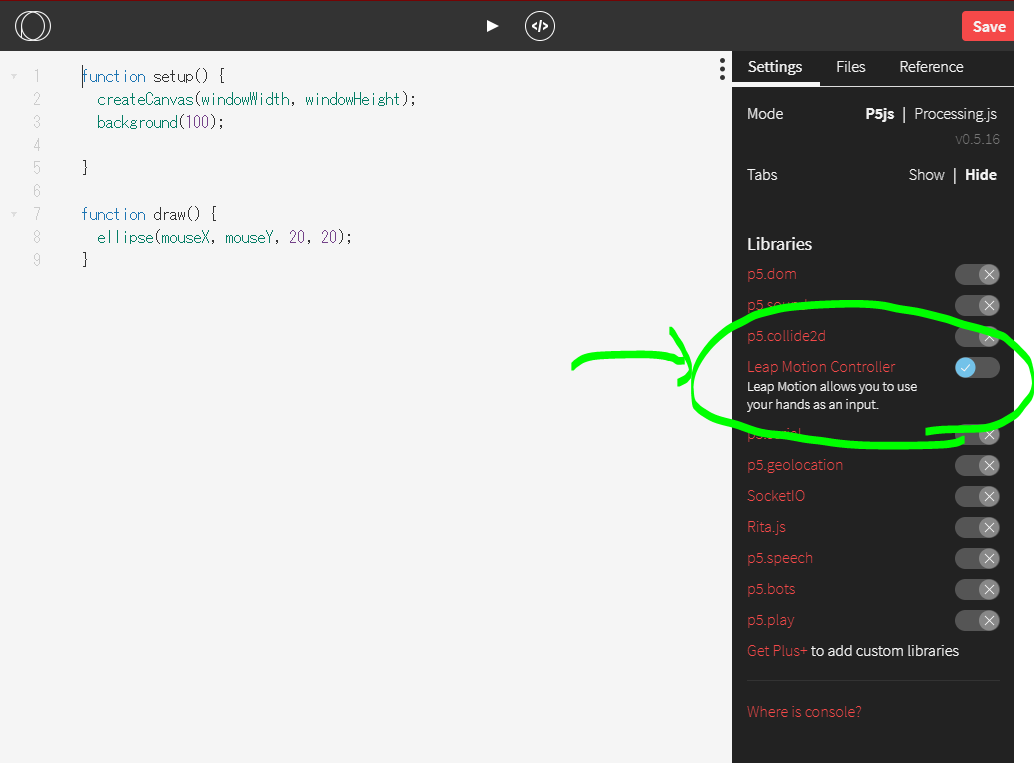
Task: Enable the p5.collide2d library
Action: coord(977,336)
